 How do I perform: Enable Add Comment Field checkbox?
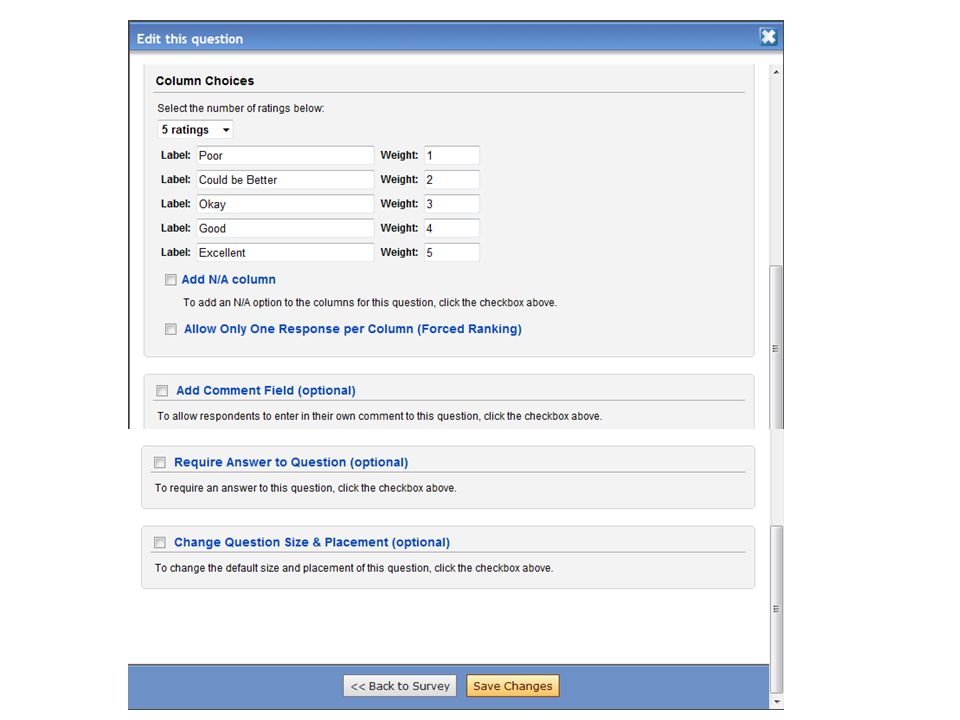click(x=162, y=391)
